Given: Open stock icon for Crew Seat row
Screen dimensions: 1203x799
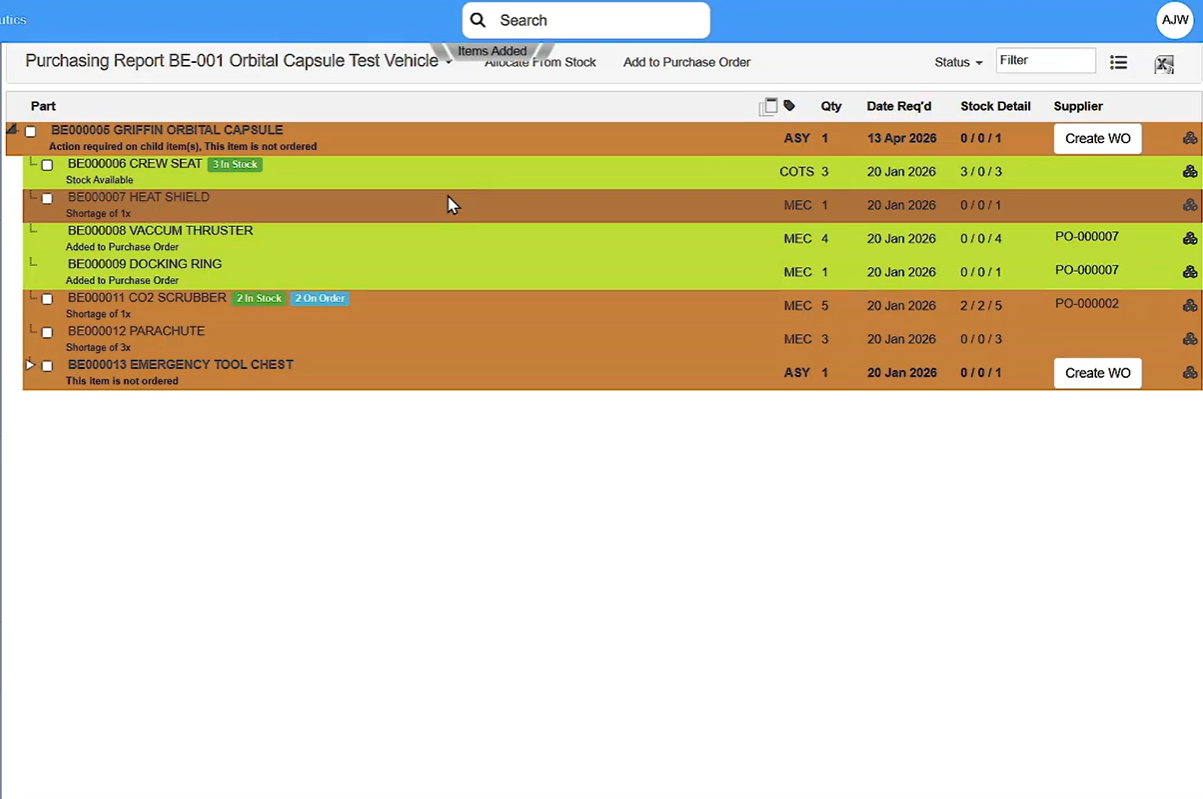Looking at the screenshot, I should coord(1190,172).
